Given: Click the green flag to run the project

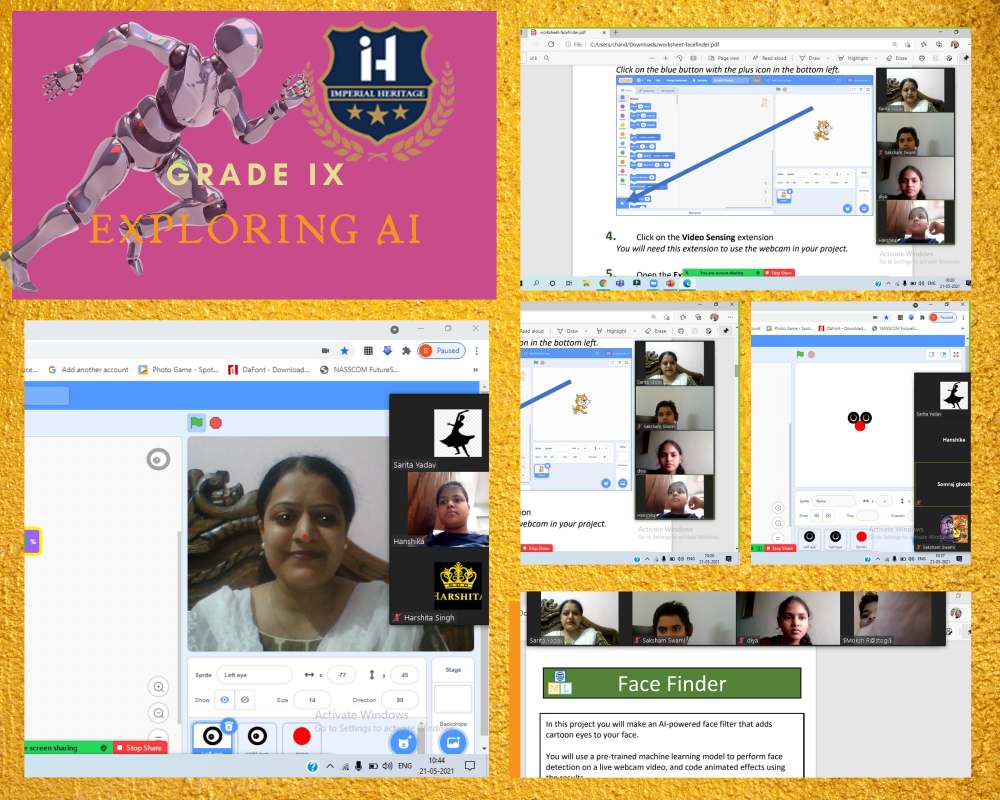Looking at the screenshot, I should [196, 423].
